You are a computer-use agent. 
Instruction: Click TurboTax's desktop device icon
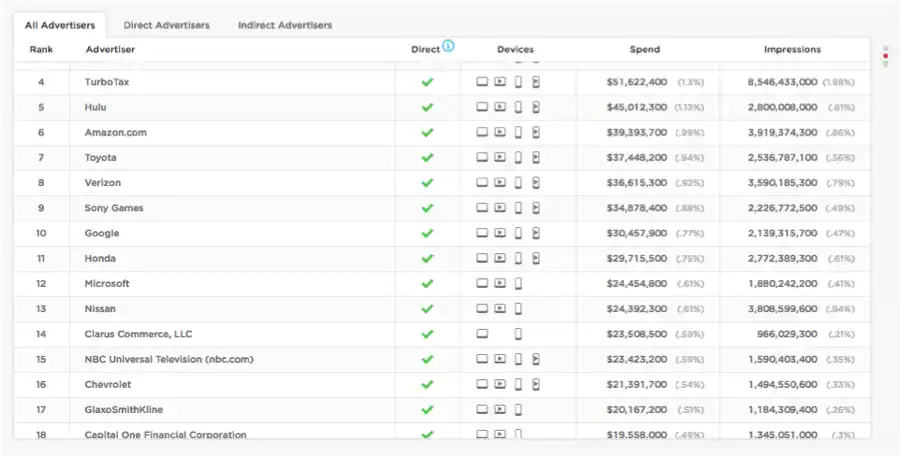[x=482, y=82]
